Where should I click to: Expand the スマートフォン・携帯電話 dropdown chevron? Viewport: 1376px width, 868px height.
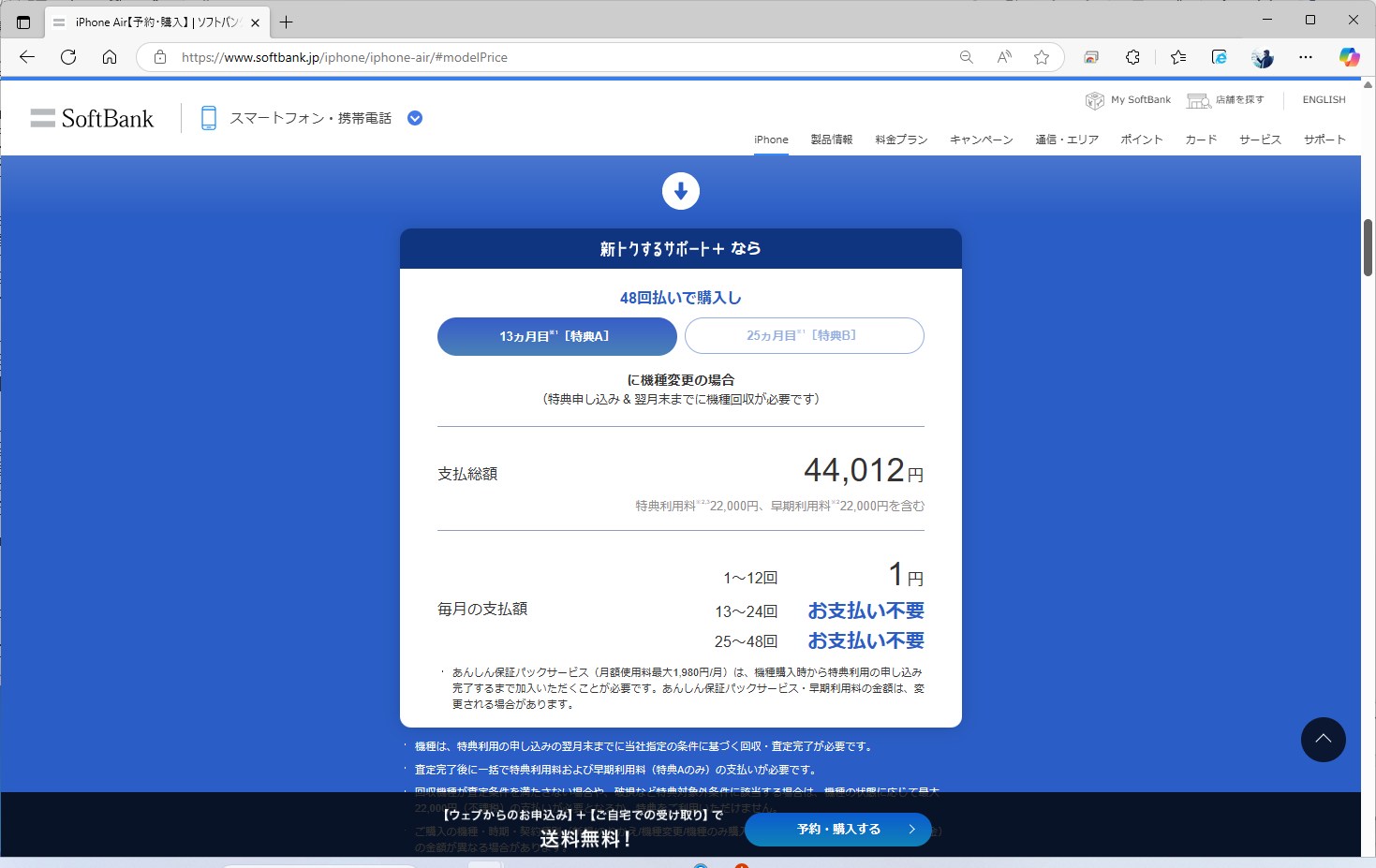414,118
